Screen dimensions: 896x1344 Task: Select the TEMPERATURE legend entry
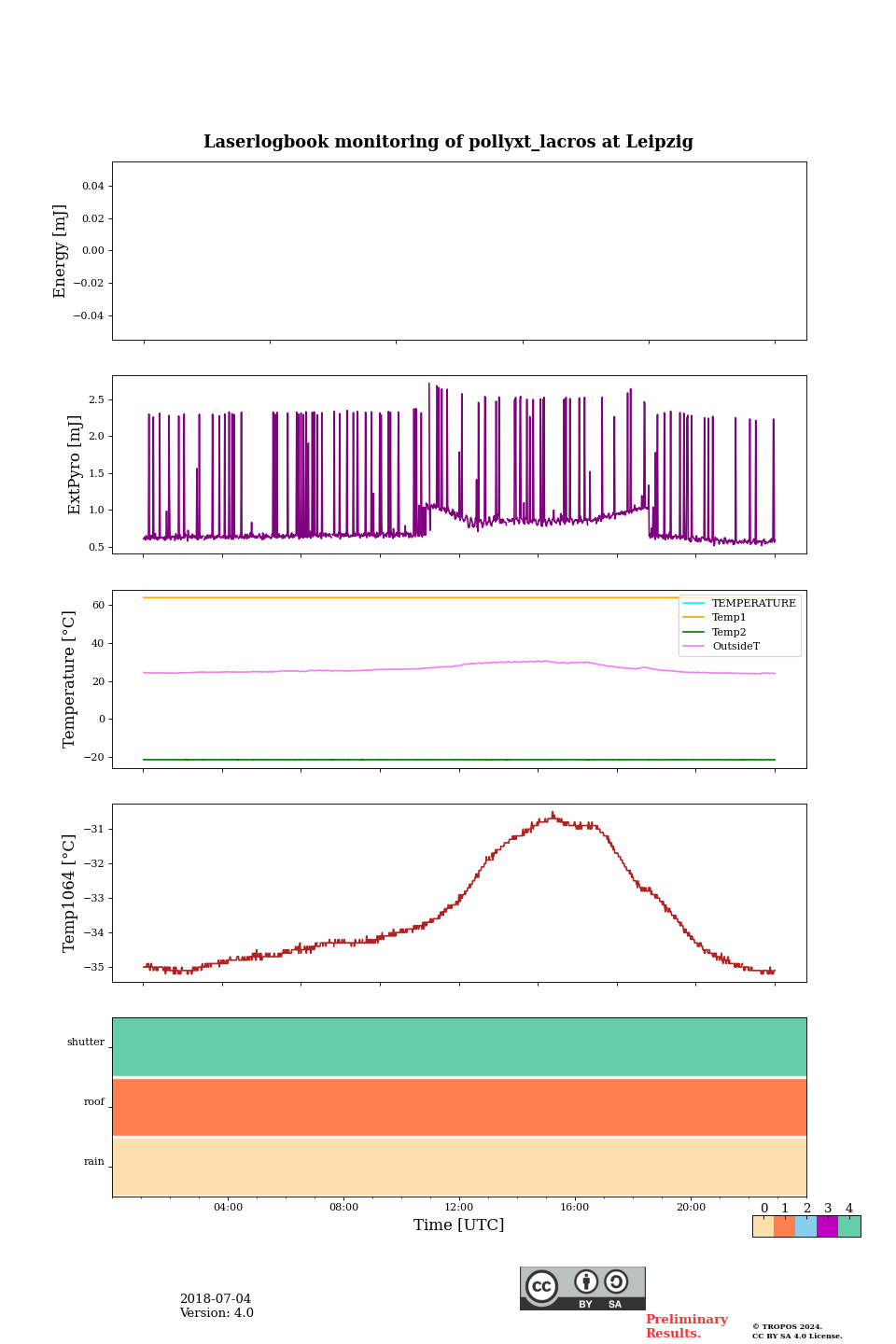point(739,603)
